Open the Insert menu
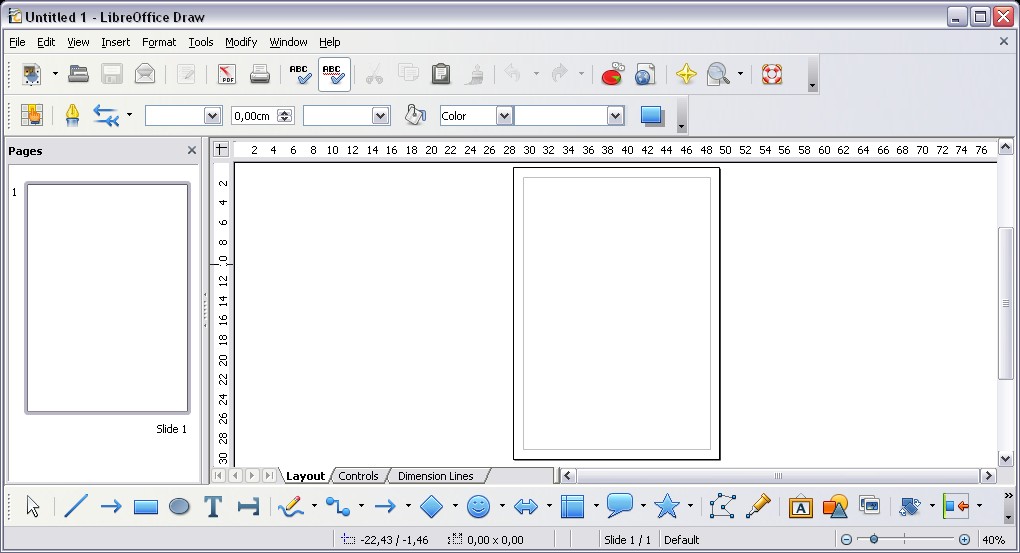This screenshot has width=1020, height=553. 115,42
